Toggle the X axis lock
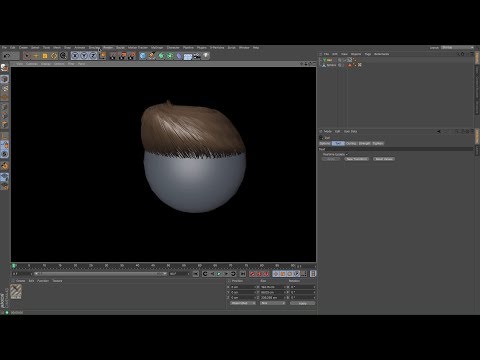Screen dimensions: 480x360 (75, 56)
